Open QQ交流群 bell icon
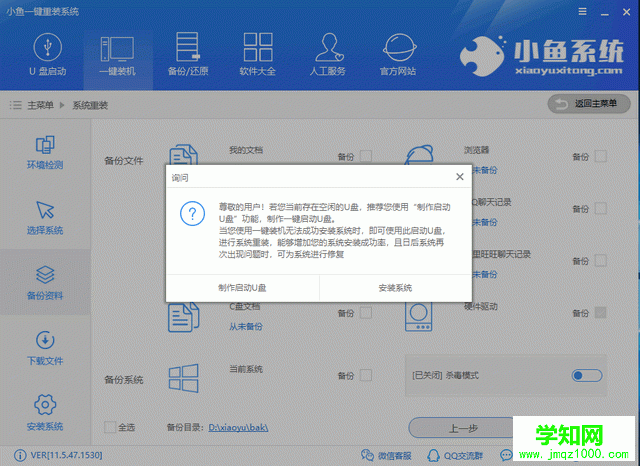This screenshot has height=466, width=640. [433, 455]
